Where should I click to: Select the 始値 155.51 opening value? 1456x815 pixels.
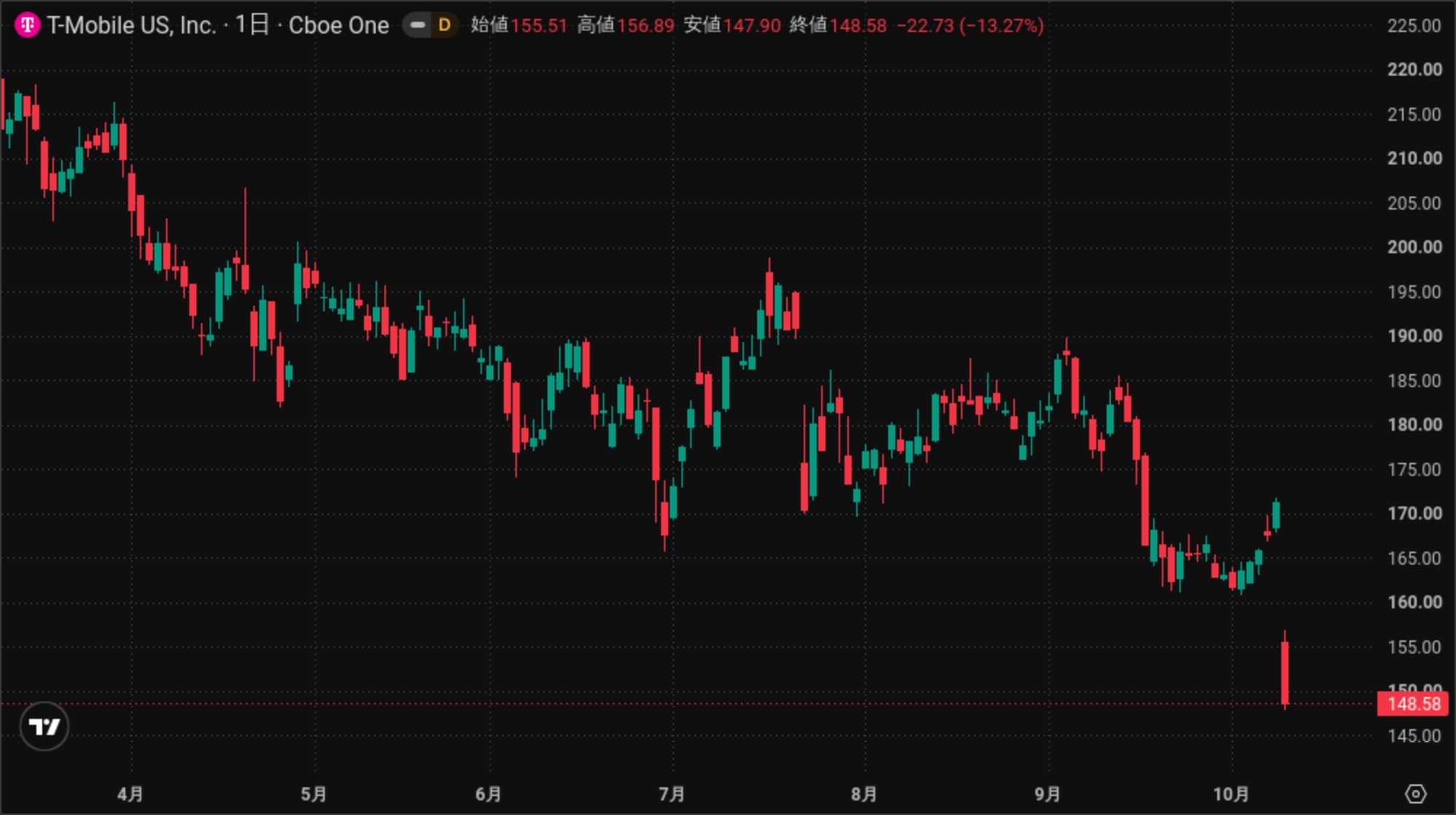pos(519,25)
